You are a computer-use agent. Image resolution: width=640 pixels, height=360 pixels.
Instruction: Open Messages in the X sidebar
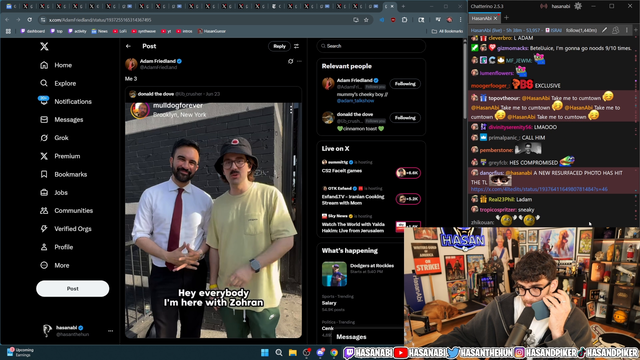tap(62, 120)
